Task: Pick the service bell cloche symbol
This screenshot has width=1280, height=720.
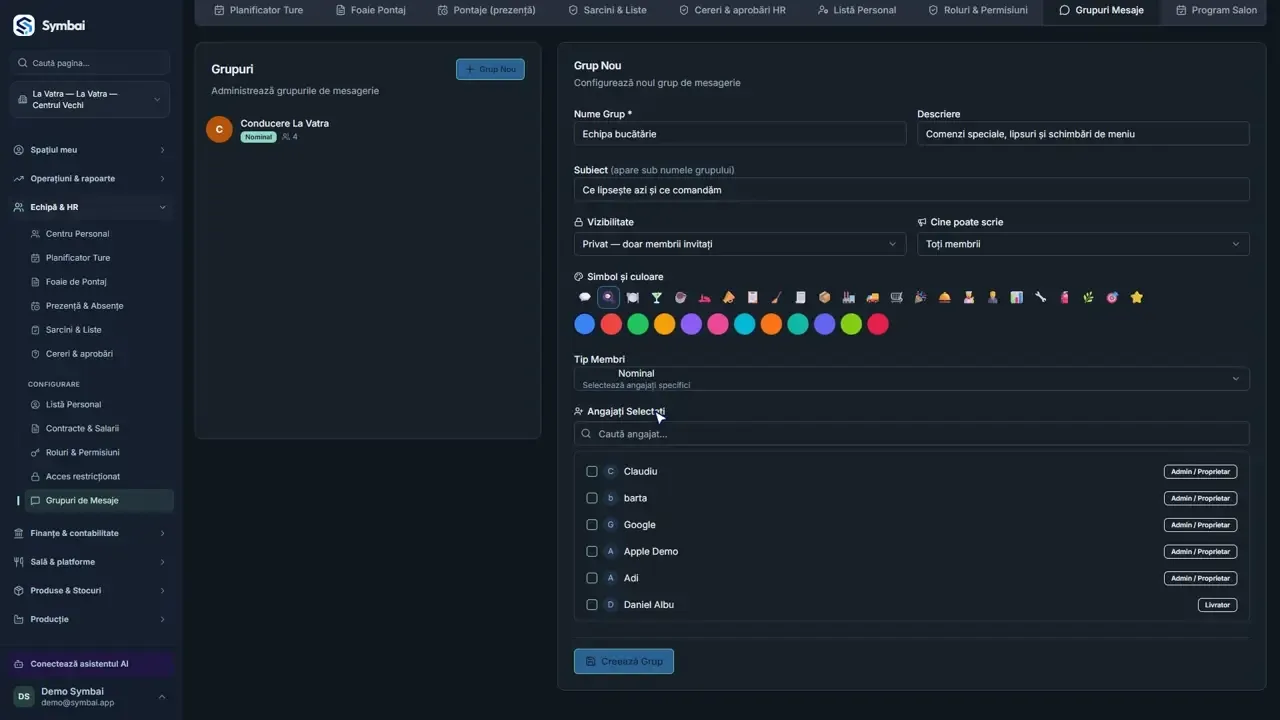Action: click(x=945, y=297)
